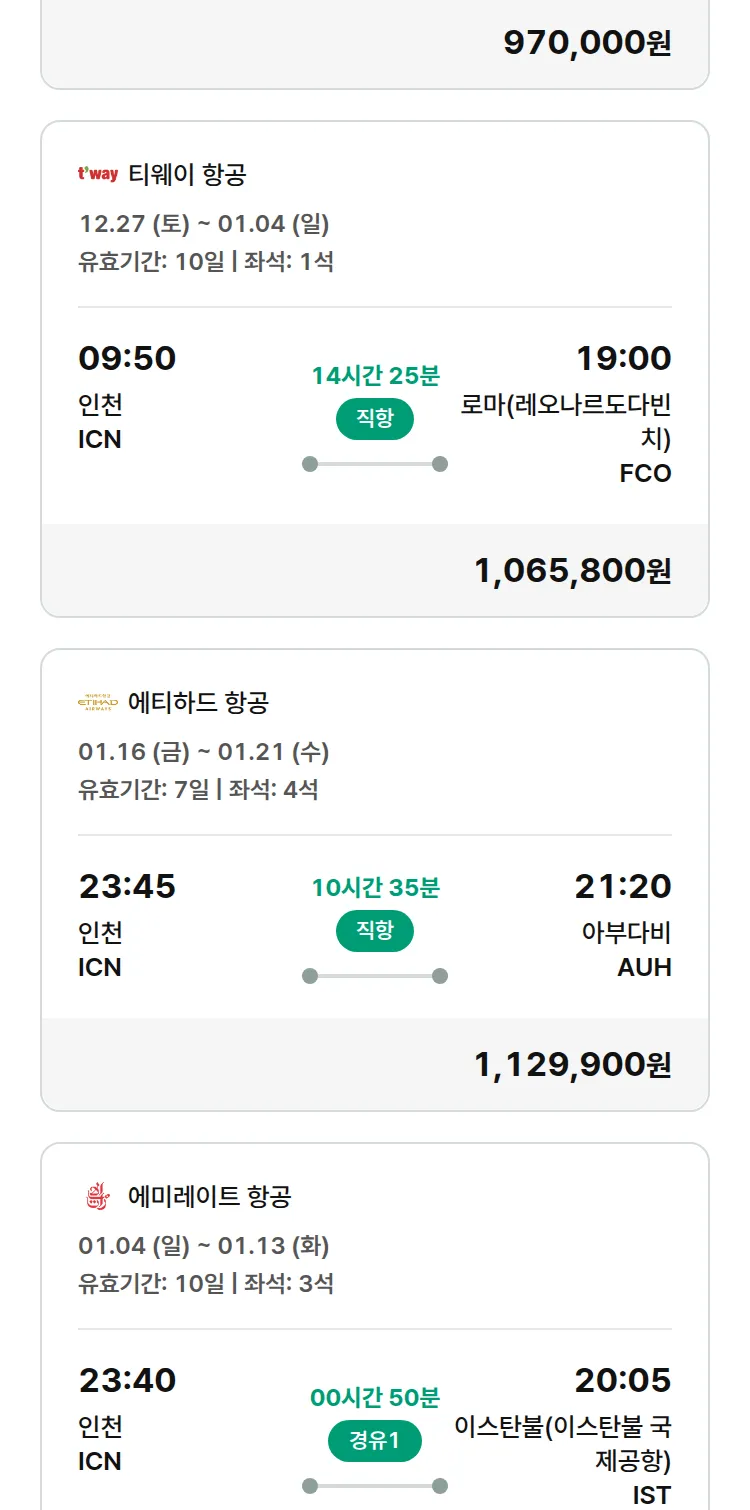
Task: Click the Etihad Airways logo icon
Action: [x=98, y=703]
